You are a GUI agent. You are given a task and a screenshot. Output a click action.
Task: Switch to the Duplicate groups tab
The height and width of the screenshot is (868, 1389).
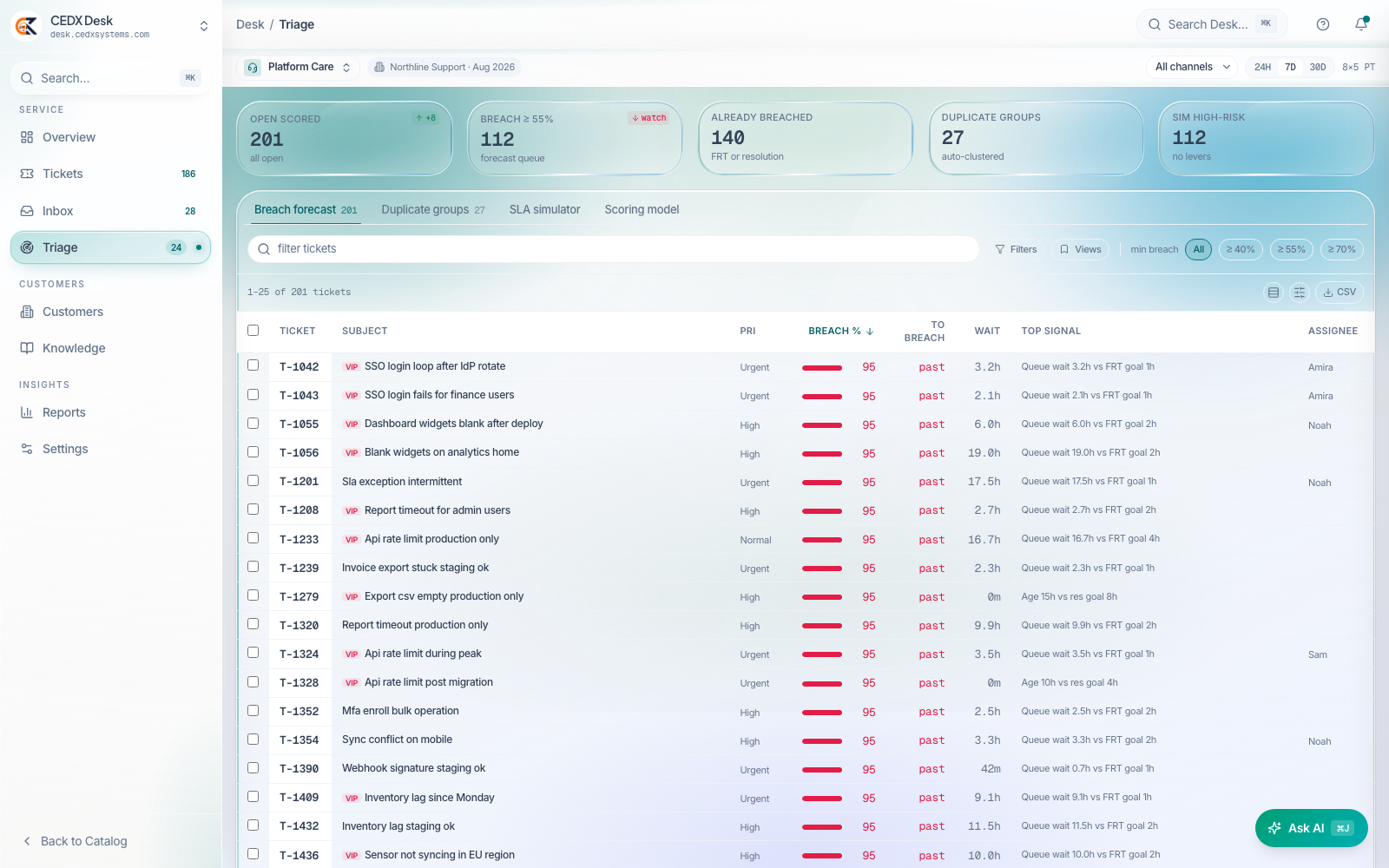click(x=433, y=210)
